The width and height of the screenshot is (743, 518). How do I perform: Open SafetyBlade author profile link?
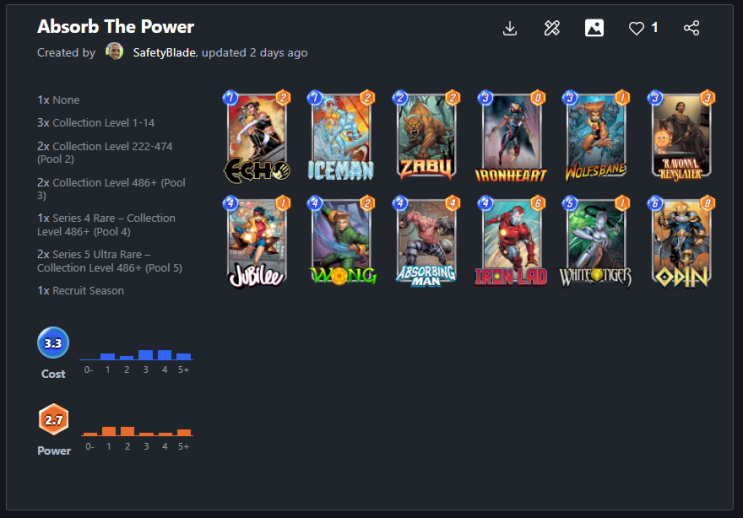164,53
